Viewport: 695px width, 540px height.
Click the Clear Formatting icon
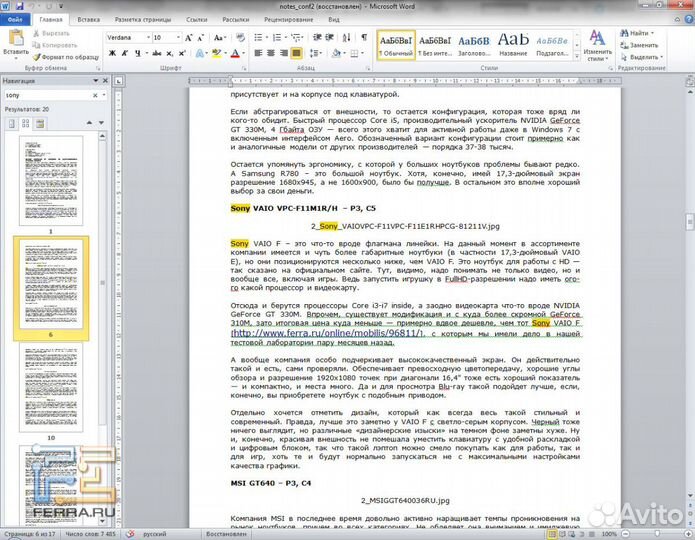point(241,38)
